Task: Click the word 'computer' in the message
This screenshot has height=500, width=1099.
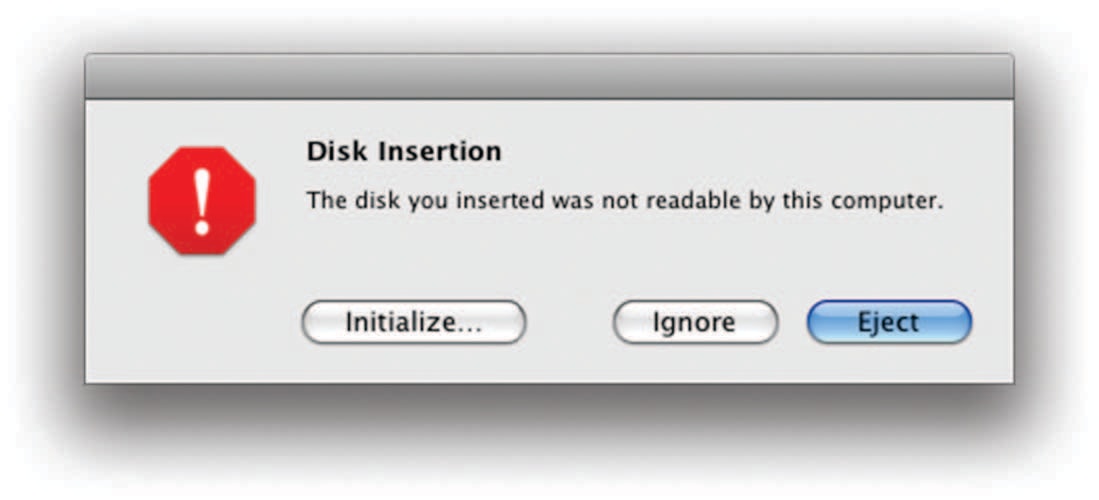Action: click(892, 200)
